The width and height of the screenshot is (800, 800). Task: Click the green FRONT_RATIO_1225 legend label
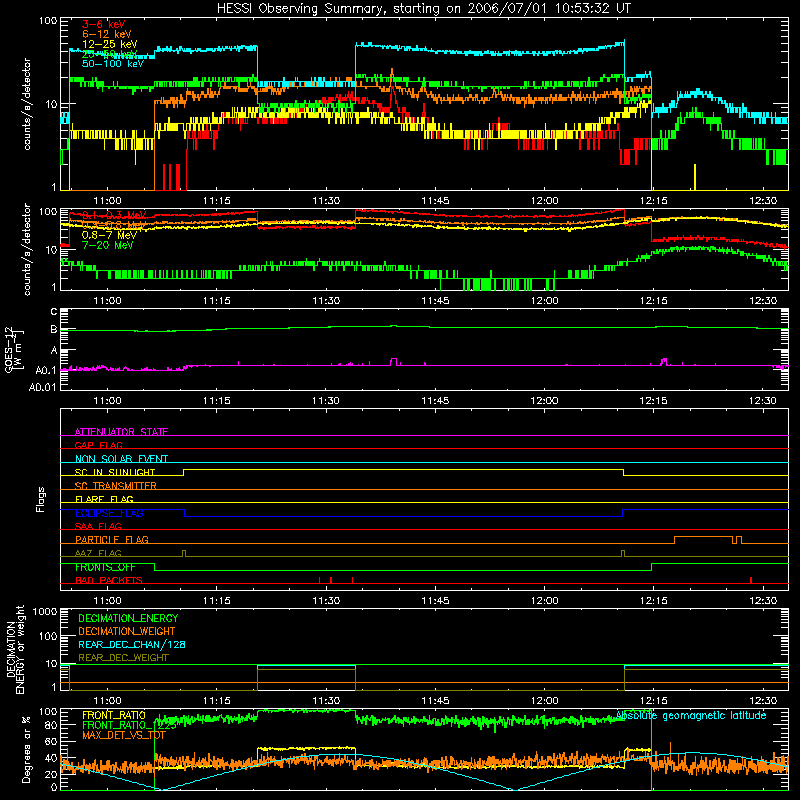coord(129,724)
